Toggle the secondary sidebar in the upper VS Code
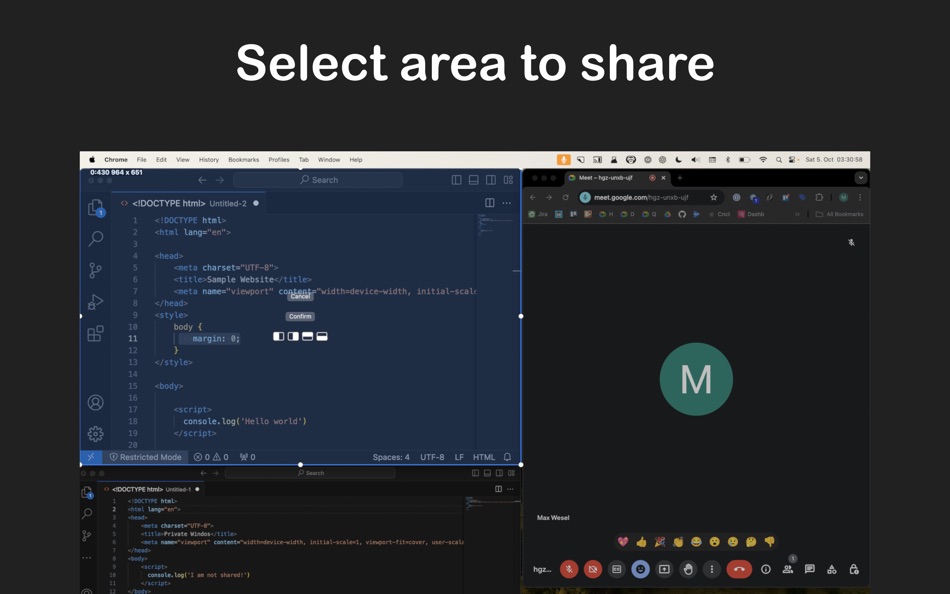This screenshot has height=594, width=950. (x=491, y=180)
